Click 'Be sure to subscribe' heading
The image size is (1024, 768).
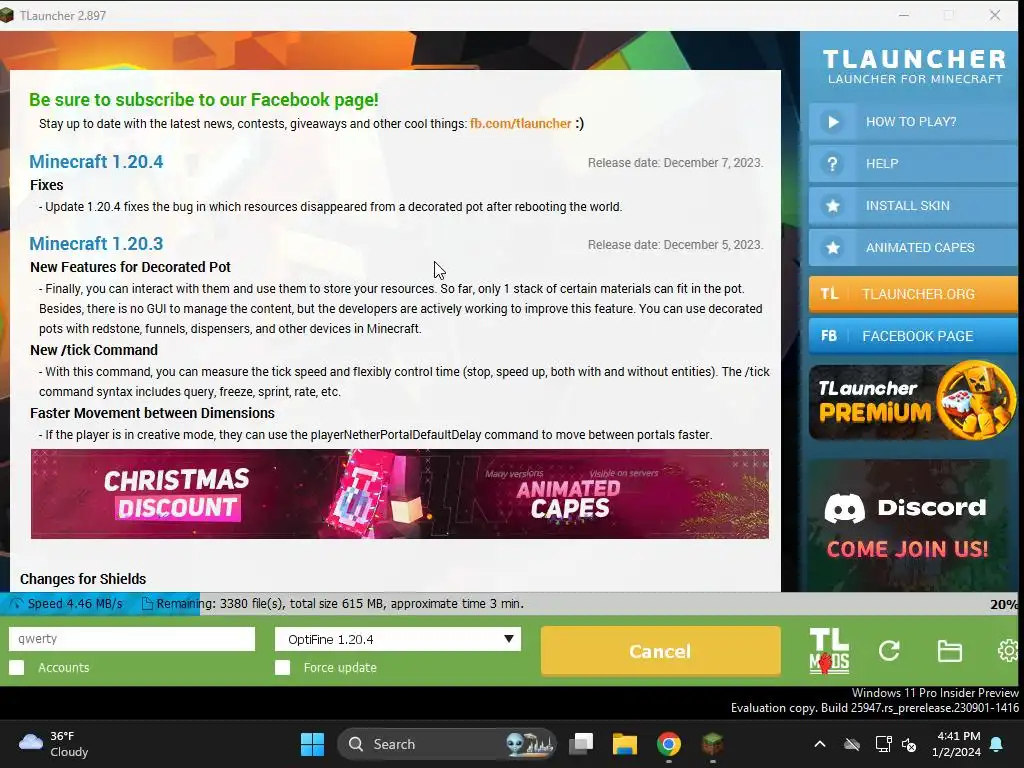[204, 99]
